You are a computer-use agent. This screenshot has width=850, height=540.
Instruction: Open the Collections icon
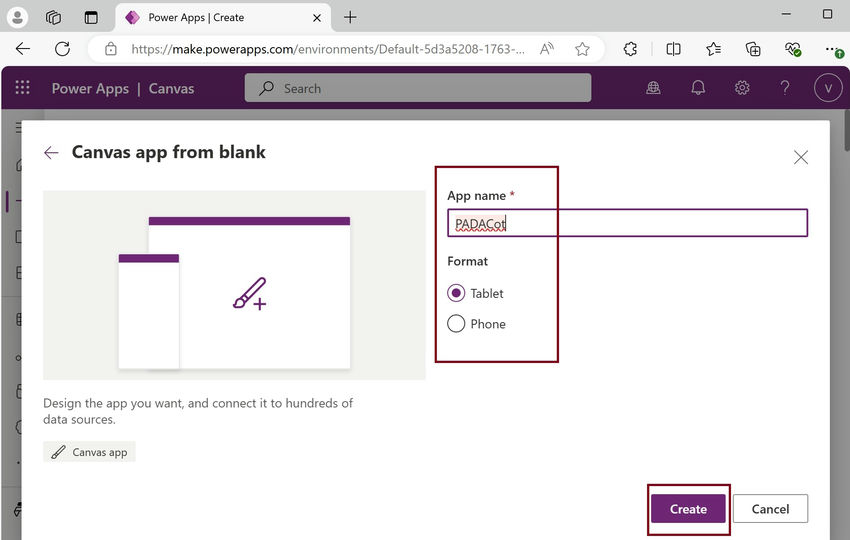click(753, 49)
